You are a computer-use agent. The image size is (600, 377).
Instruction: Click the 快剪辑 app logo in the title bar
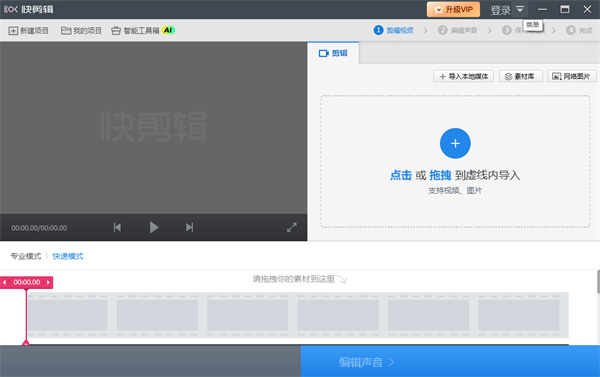[28, 9]
